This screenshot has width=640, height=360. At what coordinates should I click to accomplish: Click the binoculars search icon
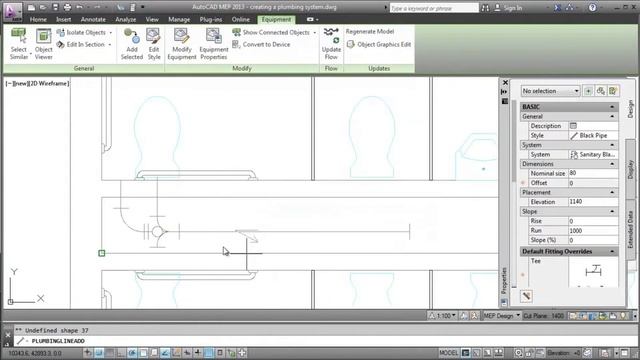(x=485, y=8)
